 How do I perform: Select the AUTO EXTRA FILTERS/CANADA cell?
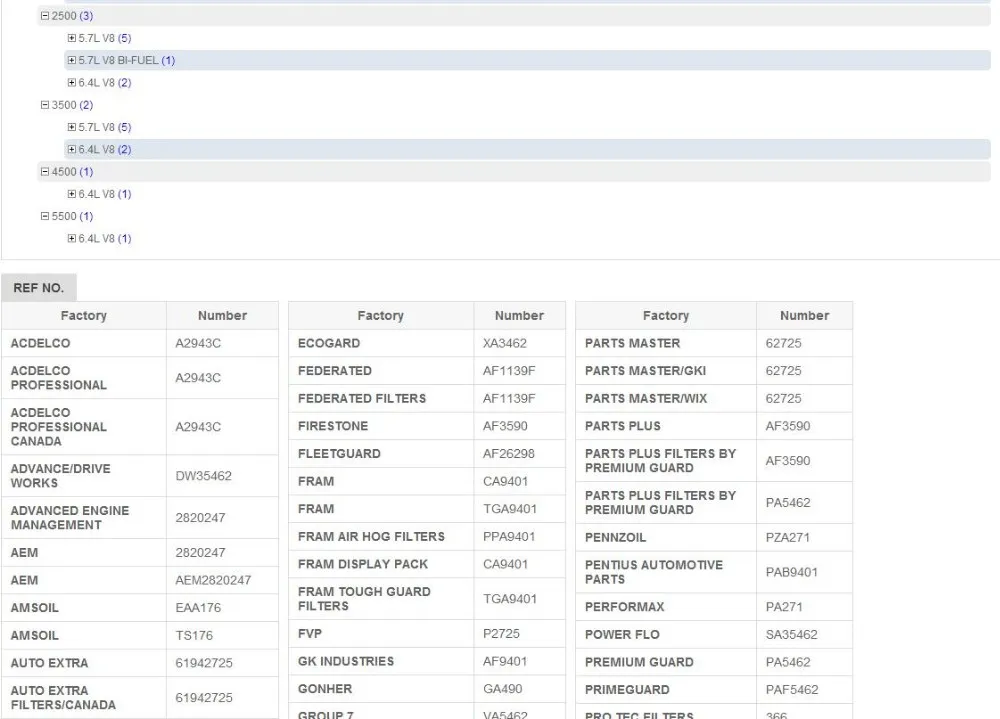84,698
